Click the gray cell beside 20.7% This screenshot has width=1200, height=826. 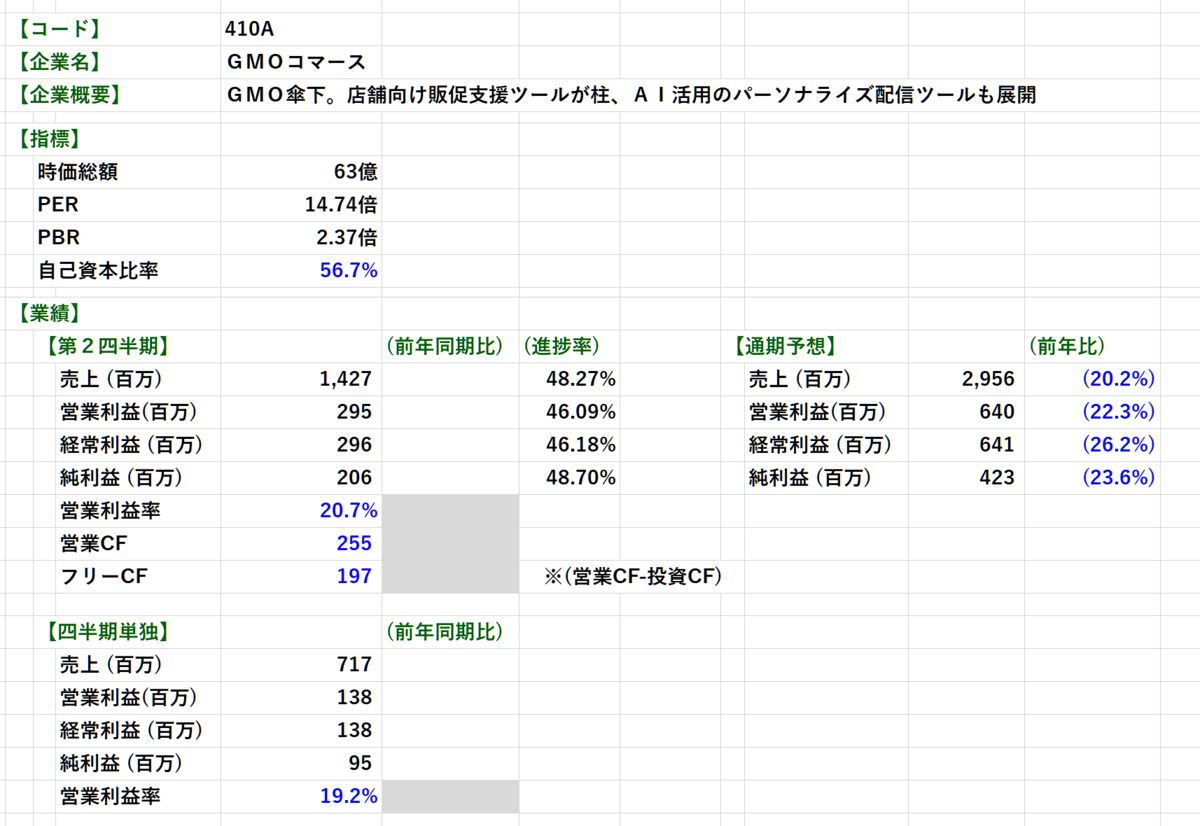(x=450, y=511)
